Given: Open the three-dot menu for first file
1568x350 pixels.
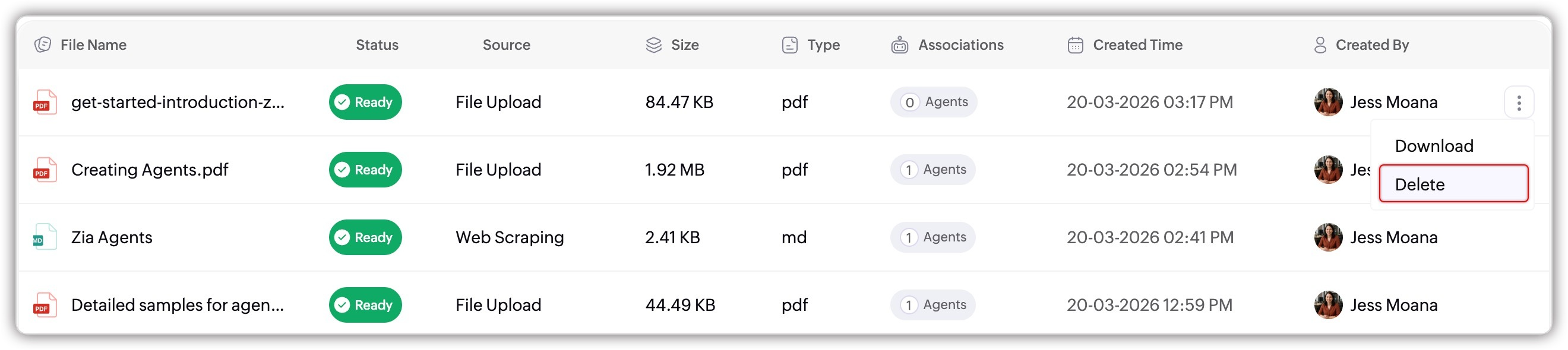Looking at the screenshot, I should [1519, 103].
